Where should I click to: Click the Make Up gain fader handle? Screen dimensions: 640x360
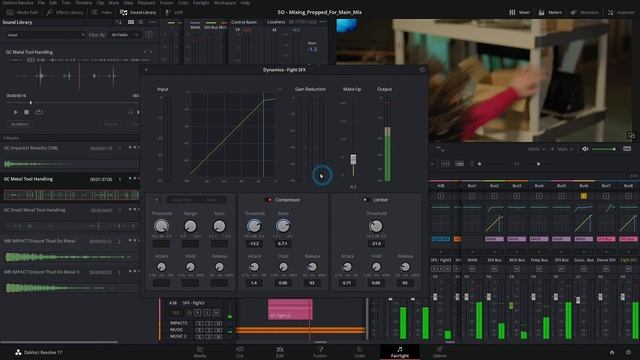[x=353, y=159]
